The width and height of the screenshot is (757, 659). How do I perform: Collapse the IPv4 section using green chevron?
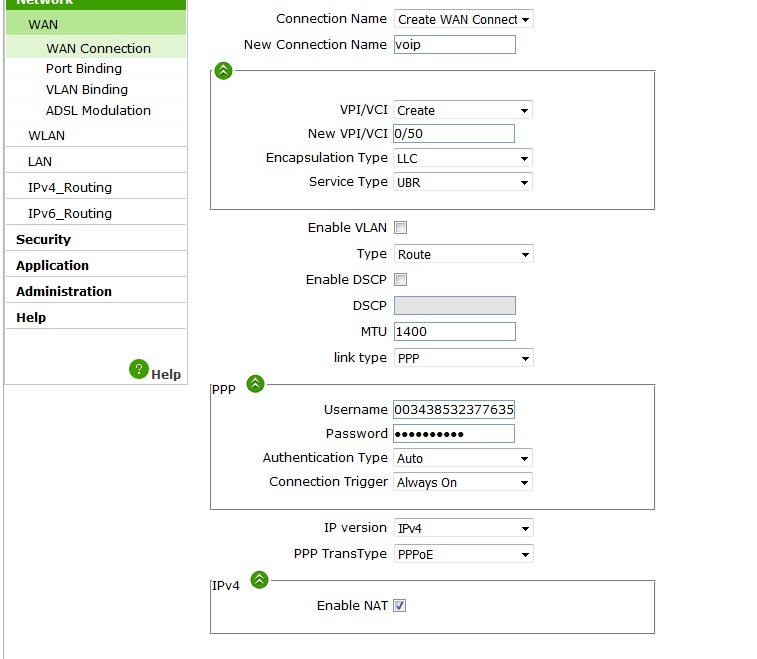pos(260,579)
